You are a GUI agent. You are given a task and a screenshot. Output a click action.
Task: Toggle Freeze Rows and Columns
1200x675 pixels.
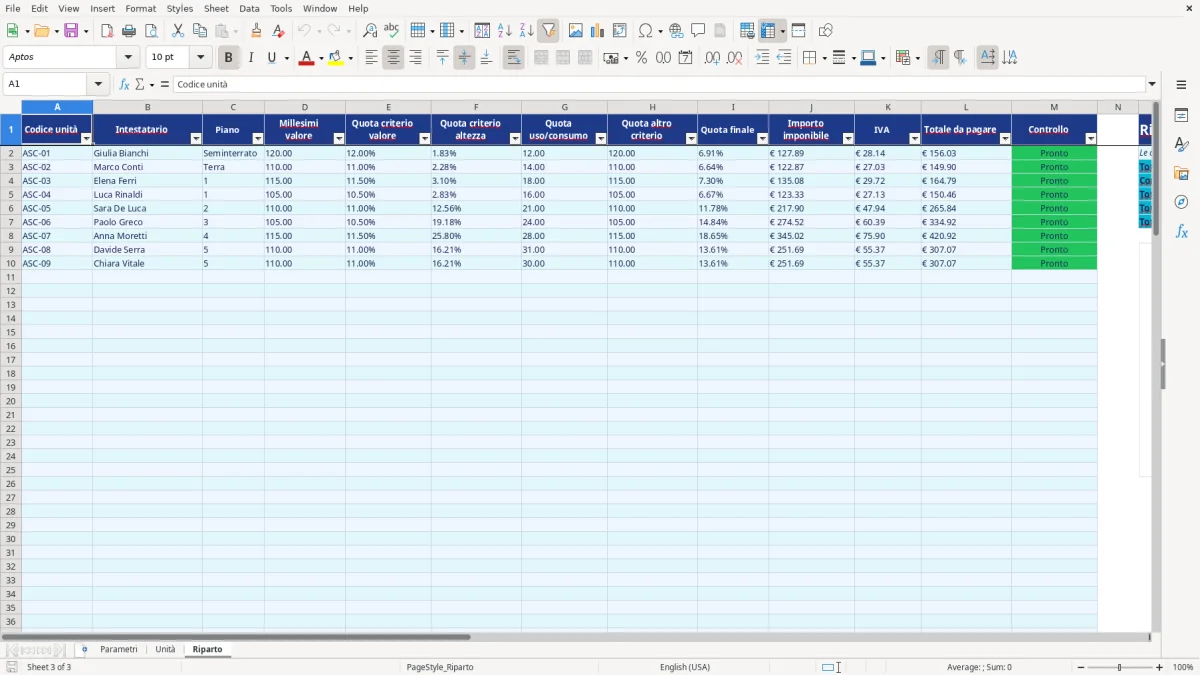click(x=768, y=31)
